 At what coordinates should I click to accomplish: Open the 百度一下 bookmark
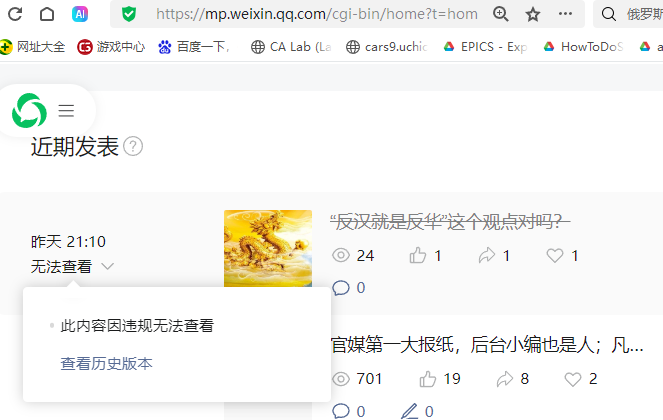pos(194,47)
